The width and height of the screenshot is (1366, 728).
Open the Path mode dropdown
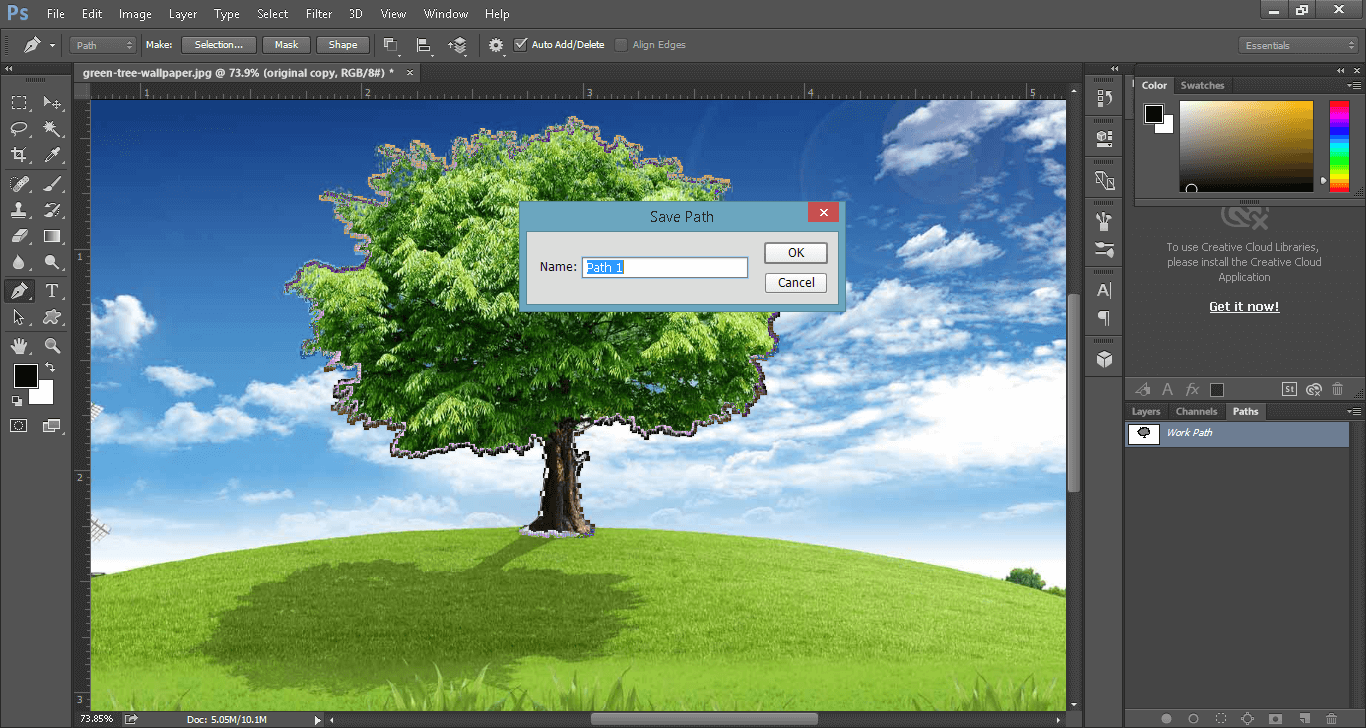pos(103,45)
